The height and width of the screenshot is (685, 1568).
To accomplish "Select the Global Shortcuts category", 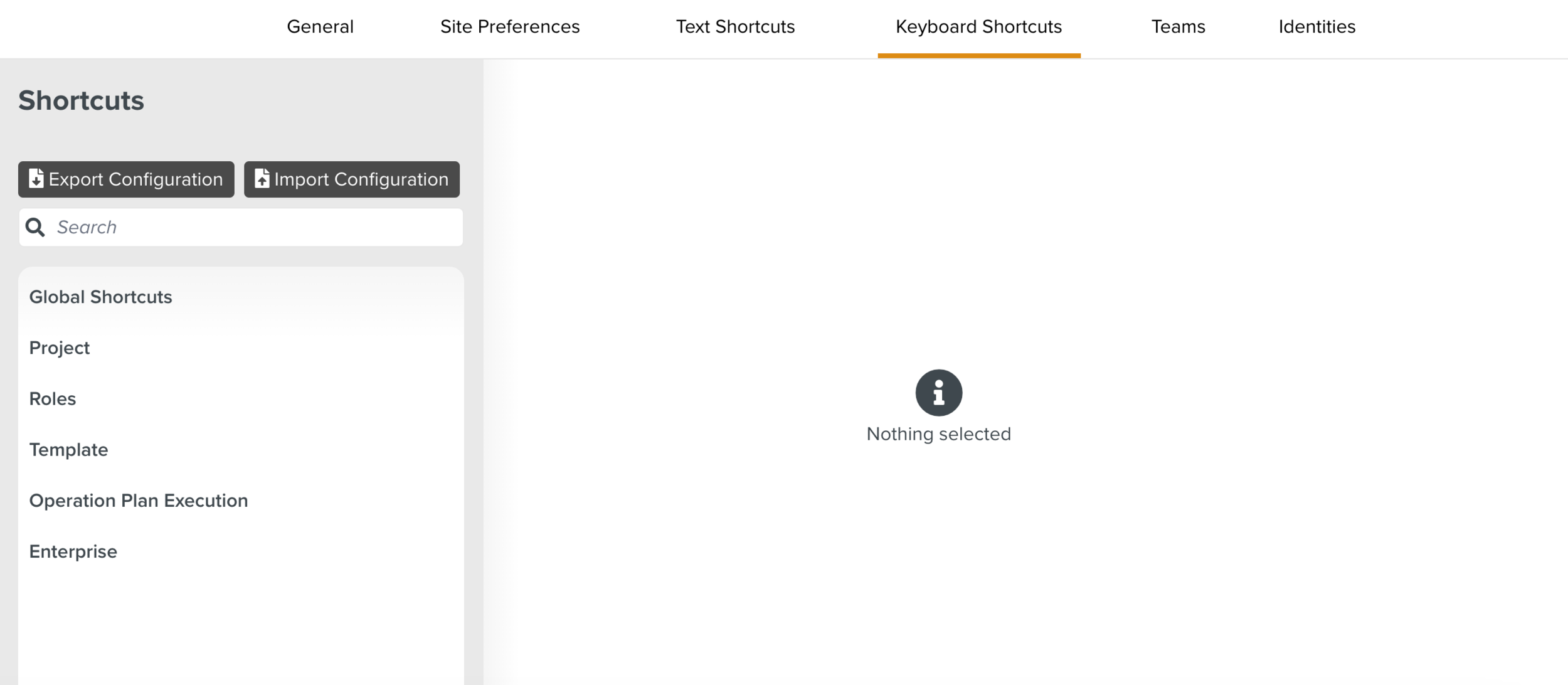I will click(x=101, y=296).
